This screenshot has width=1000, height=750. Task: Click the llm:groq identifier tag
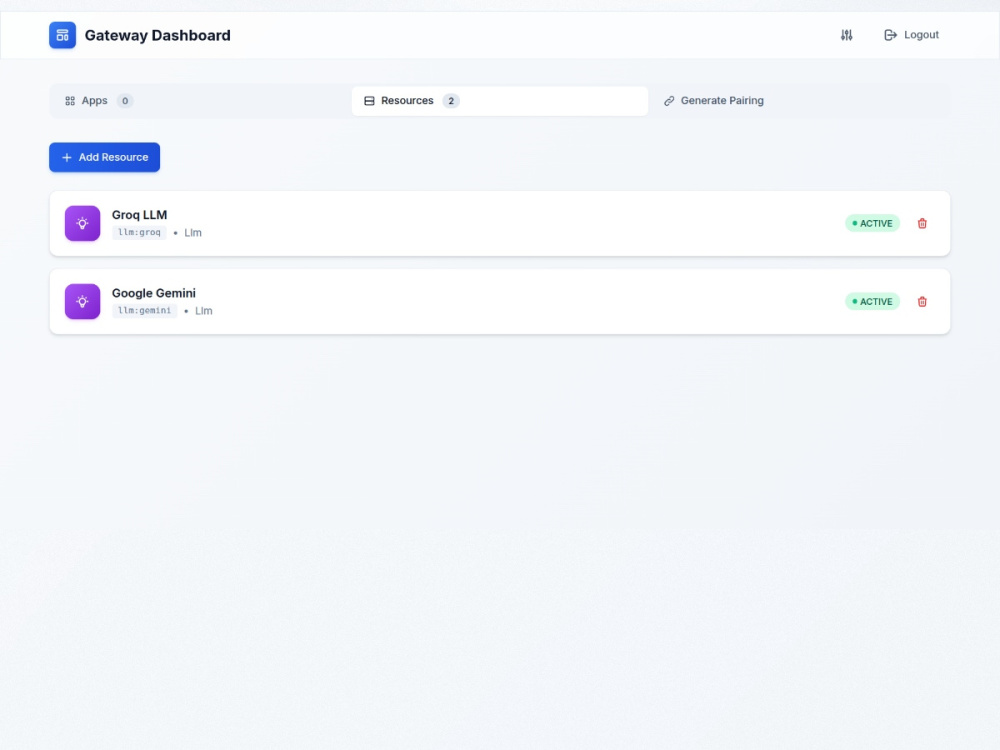click(139, 232)
